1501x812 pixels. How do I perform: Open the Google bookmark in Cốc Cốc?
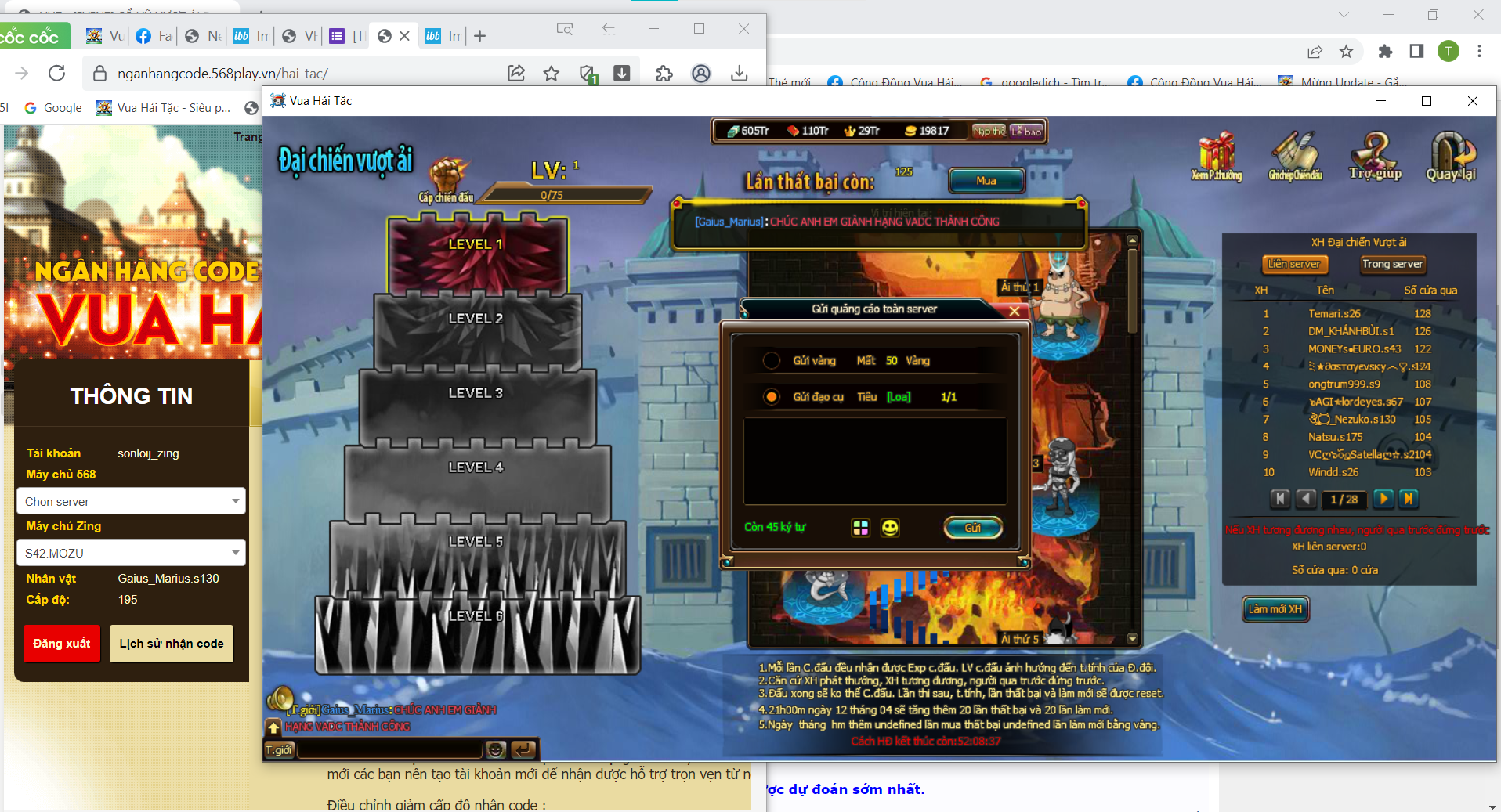coord(53,108)
